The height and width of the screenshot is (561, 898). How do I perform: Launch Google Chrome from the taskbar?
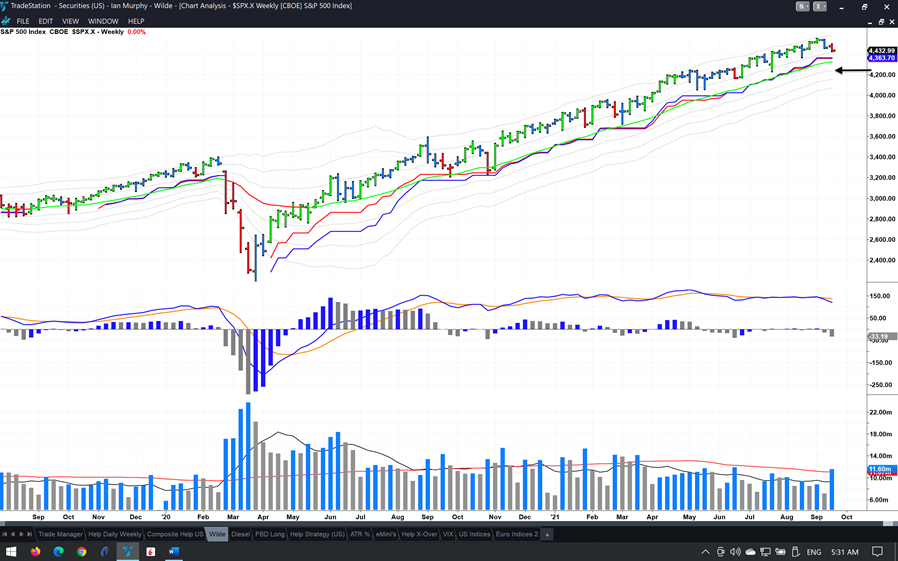point(82,551)
